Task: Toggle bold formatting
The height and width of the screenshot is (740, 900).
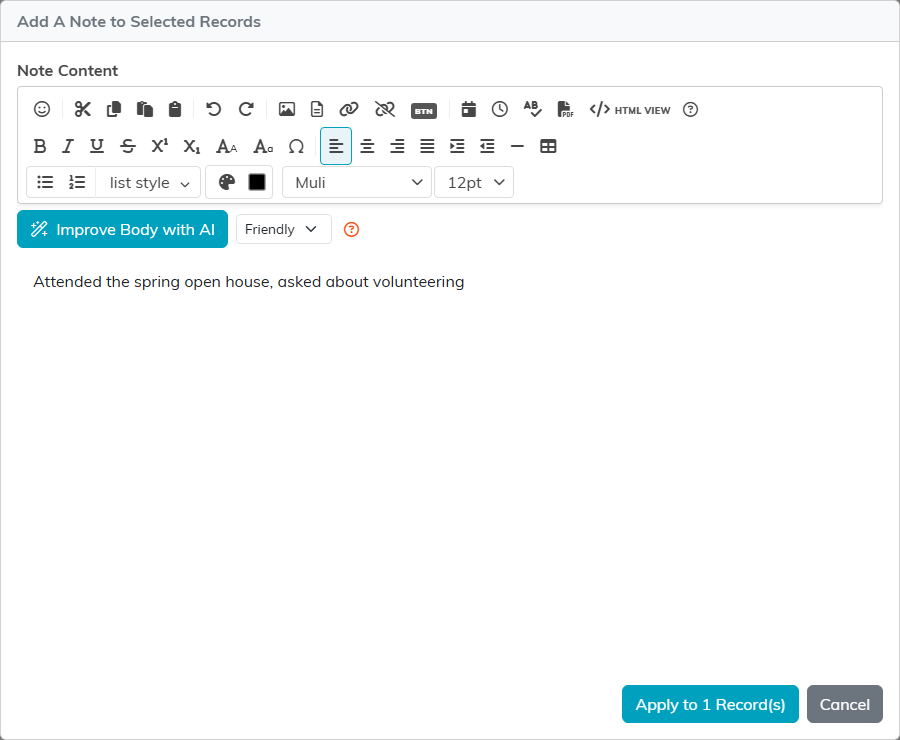Action: 40,146
